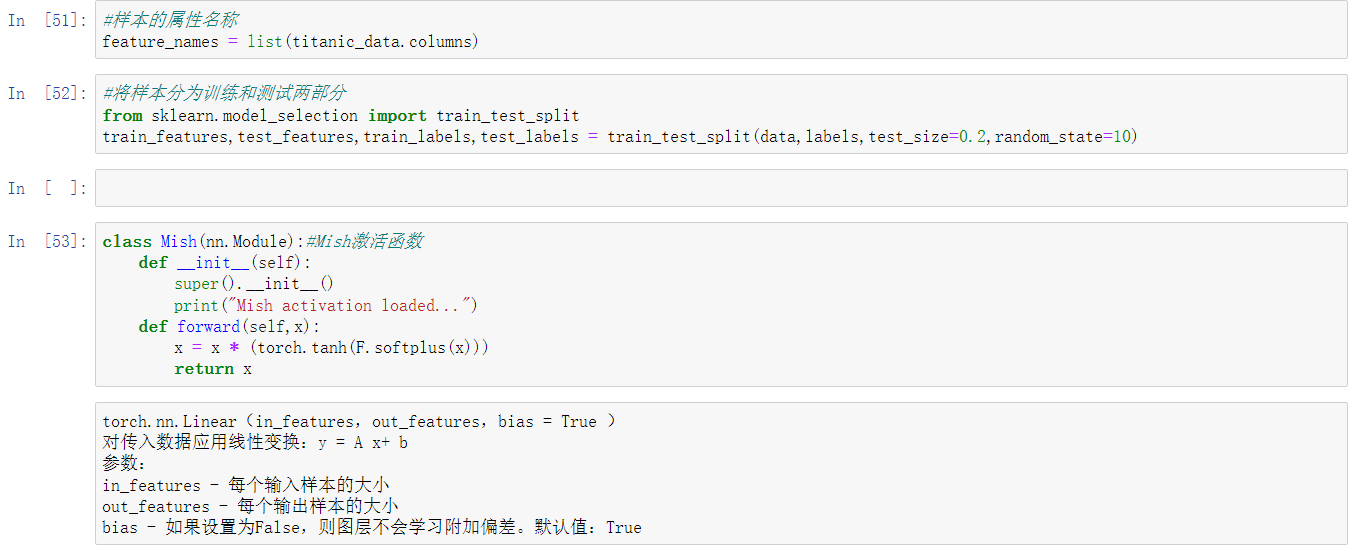The width and height of the screenshot is (1356, 556).
Task: Click the empty code cell input area
Action: coord(720,188)
